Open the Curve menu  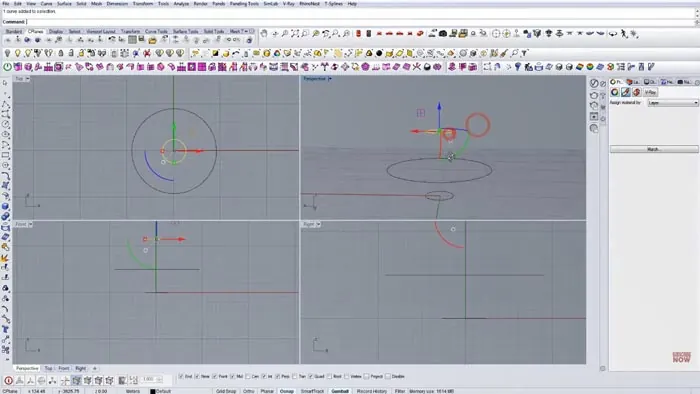[x=46, y=4]
